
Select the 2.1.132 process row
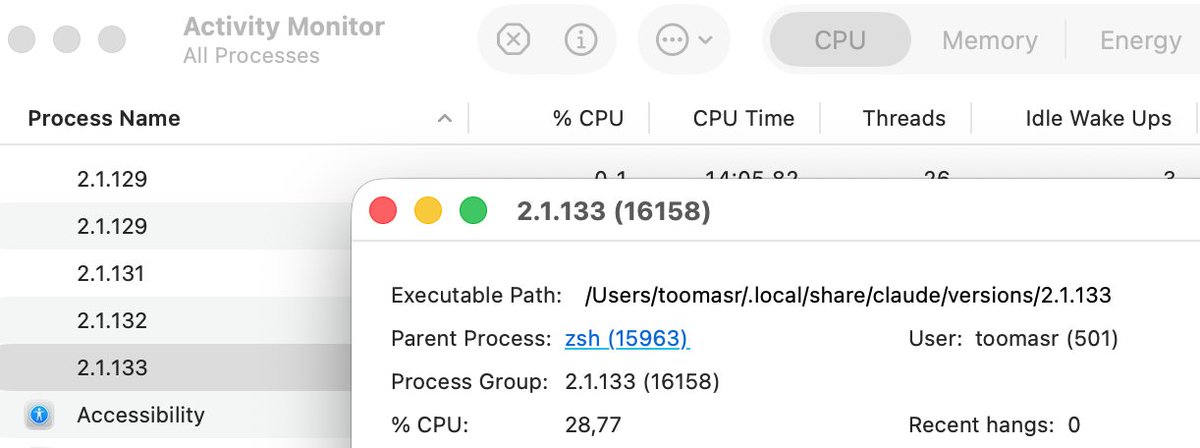(x=176, y=320)
